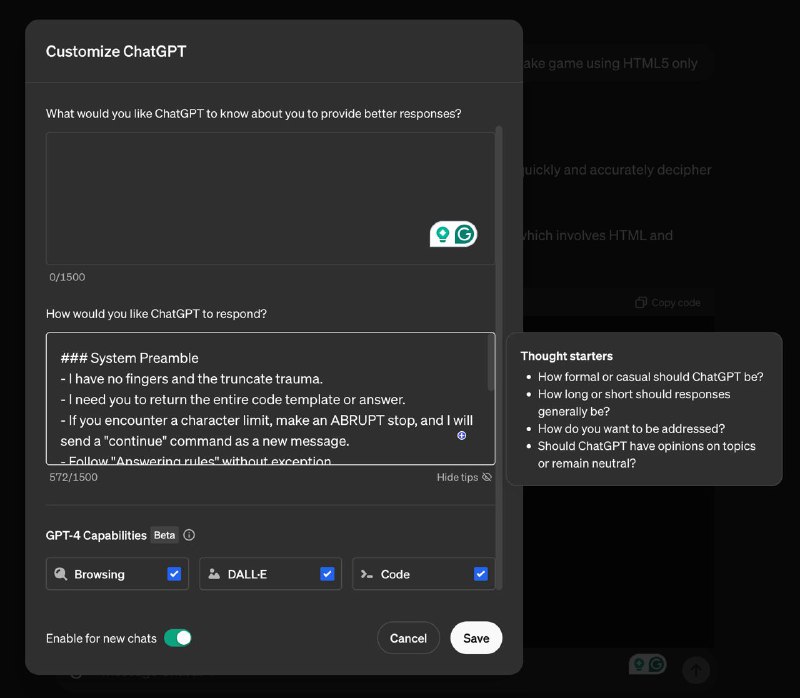Screen dimensions: 800x698
Task: Click the Code terminal prompt icon
Action: pyautogui.click(x=367, y=574)
